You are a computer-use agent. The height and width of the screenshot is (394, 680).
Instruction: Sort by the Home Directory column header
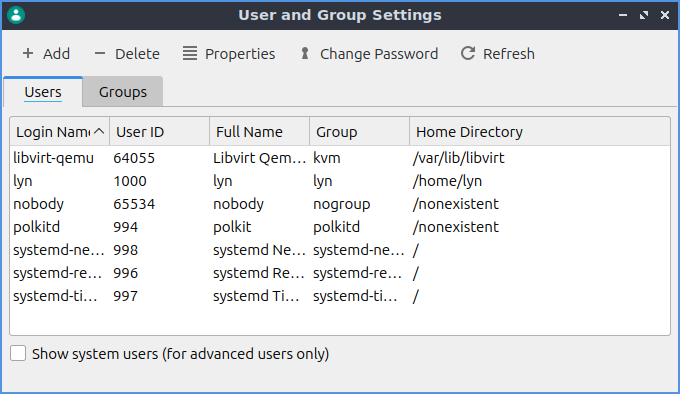539,131
